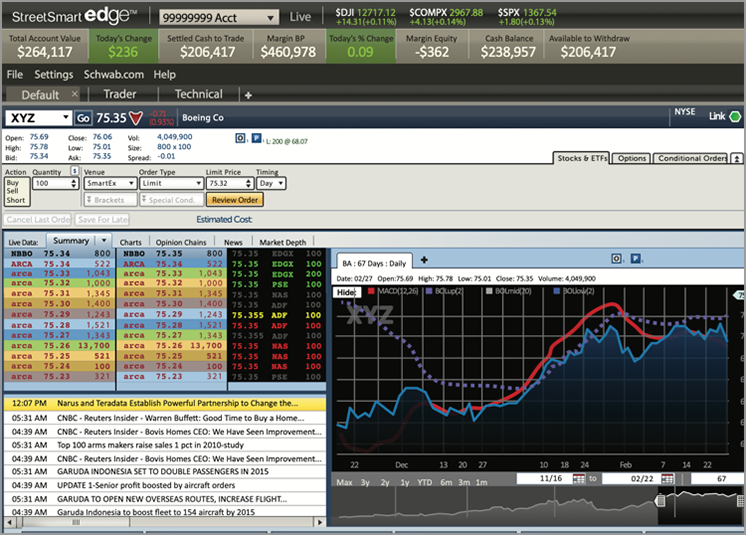Adjust the Limit Price stepper arrows

click(x=248, y=183)
